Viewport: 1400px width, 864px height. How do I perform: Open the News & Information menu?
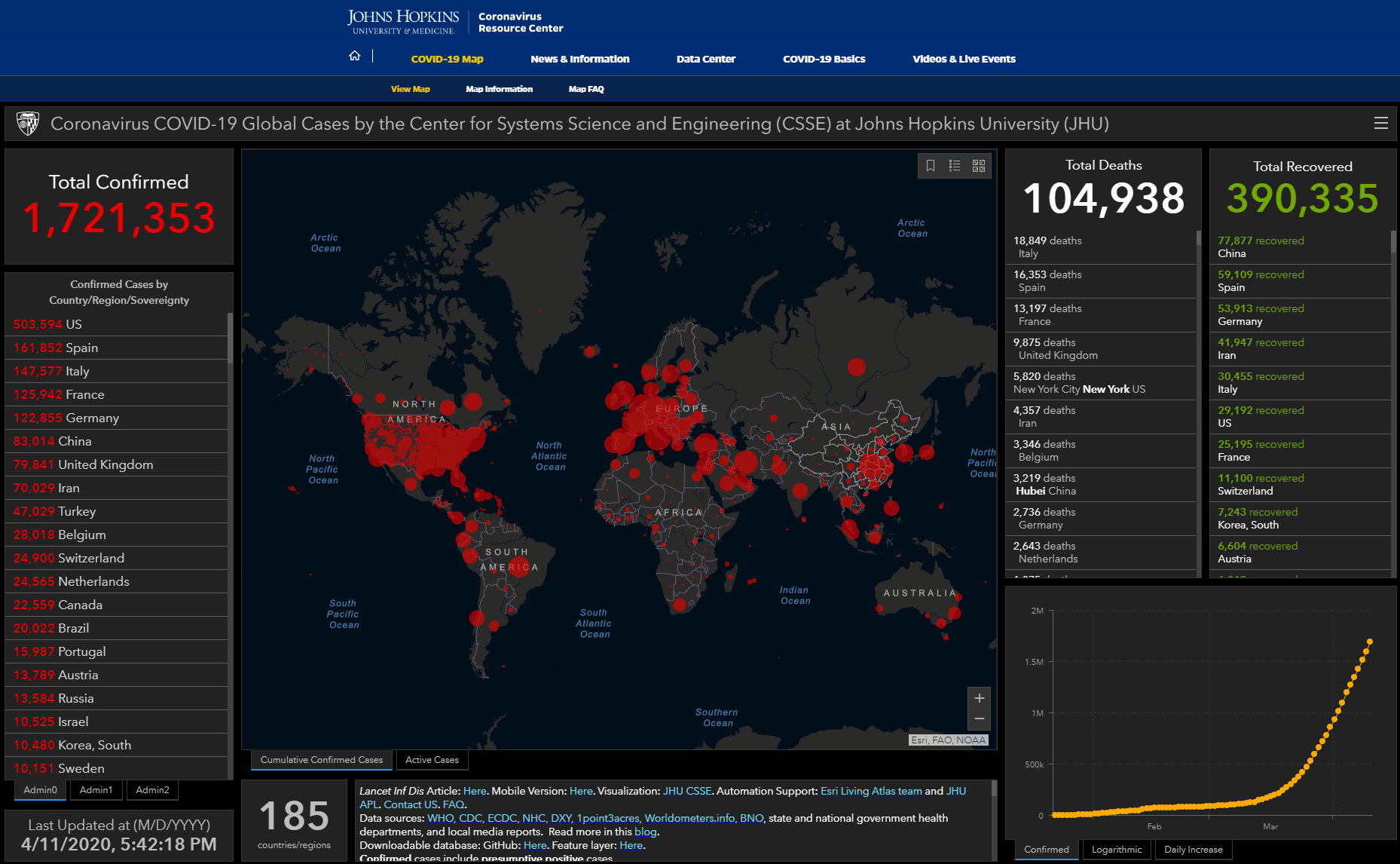[x=579, y=59]
